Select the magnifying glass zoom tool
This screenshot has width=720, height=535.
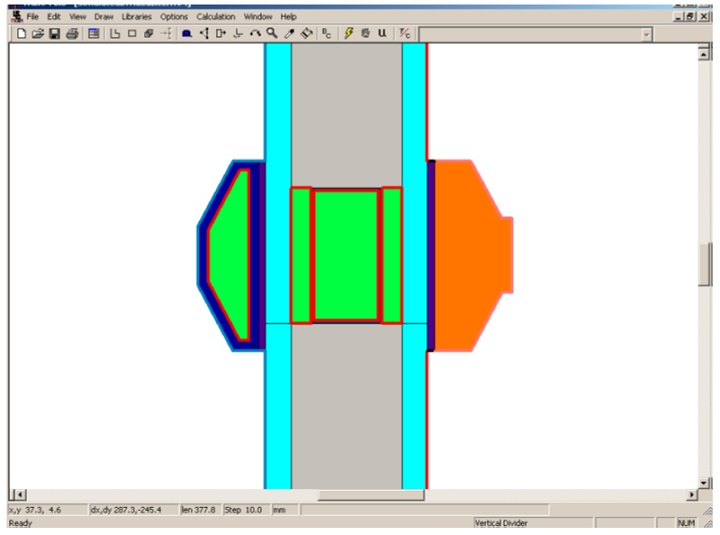272,34
